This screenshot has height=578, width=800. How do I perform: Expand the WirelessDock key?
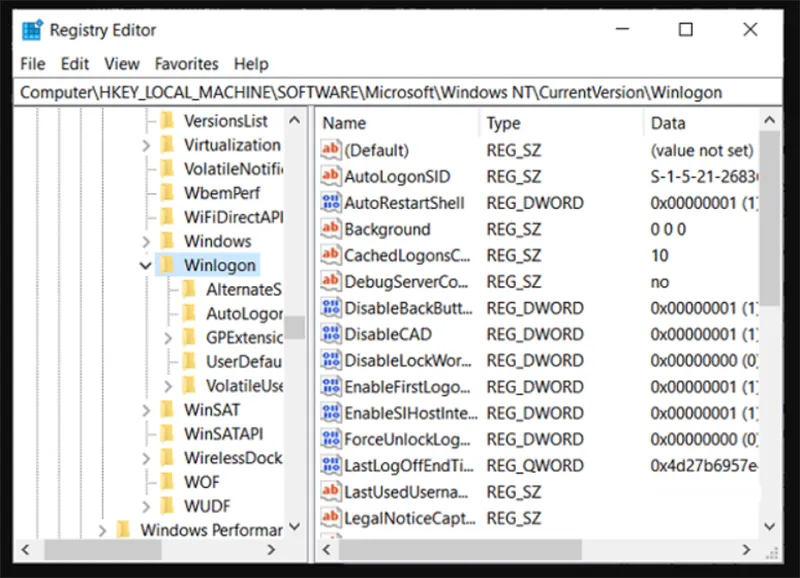[146, 458]
